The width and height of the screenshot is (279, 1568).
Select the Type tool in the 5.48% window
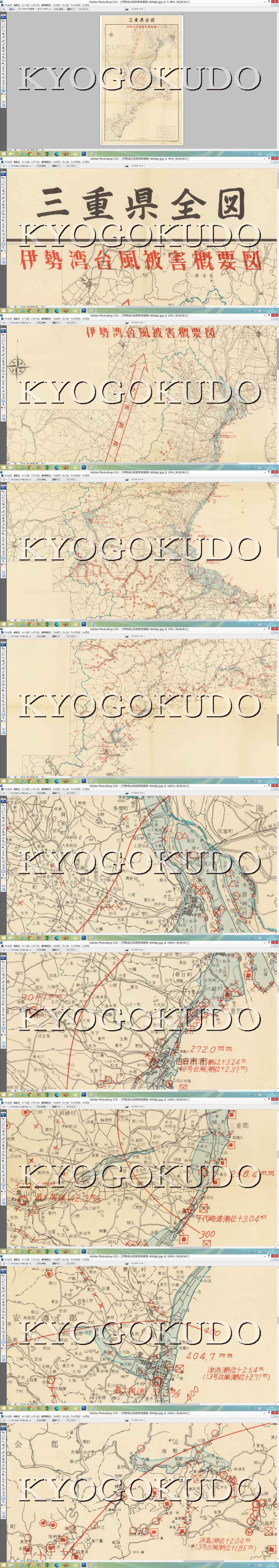tap(3, 71)
